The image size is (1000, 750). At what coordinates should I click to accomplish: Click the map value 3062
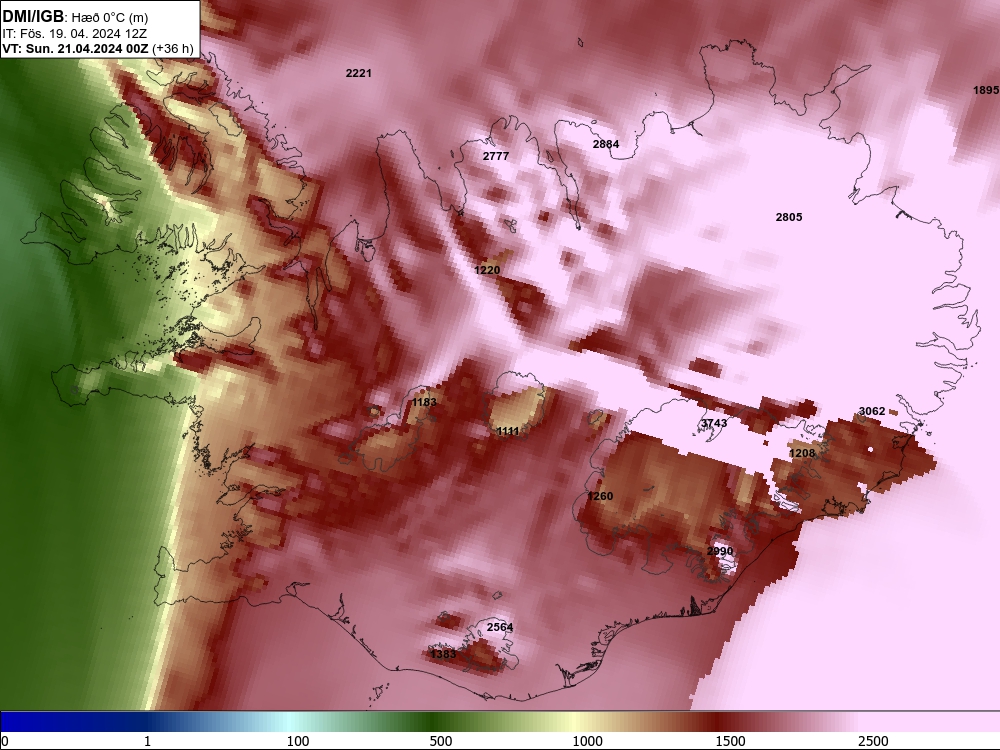(x=872, y=411)
